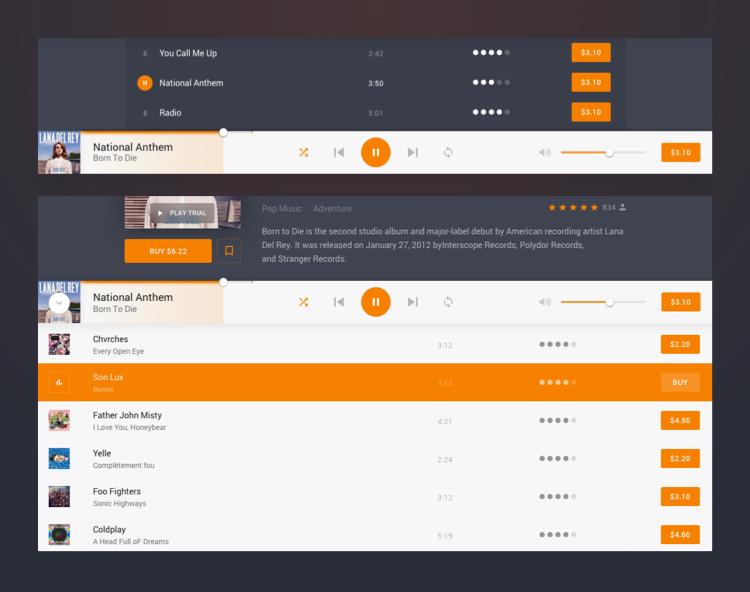Pause playback in the lower player bar
The width and height of the screenshot is (750, 592).
(x=375, y=302)
